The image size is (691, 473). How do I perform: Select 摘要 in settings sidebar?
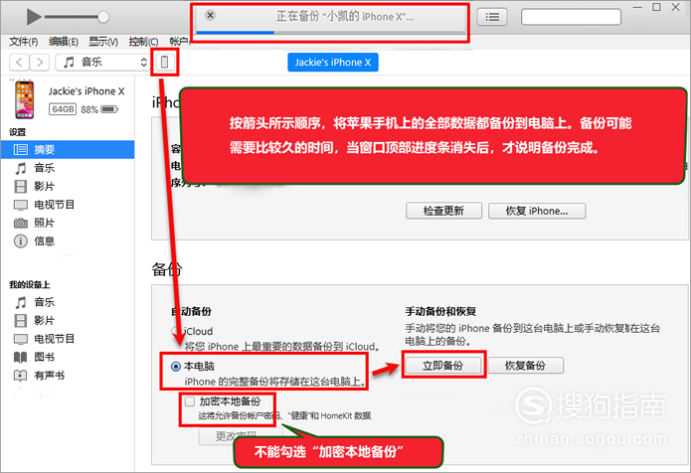67,149
